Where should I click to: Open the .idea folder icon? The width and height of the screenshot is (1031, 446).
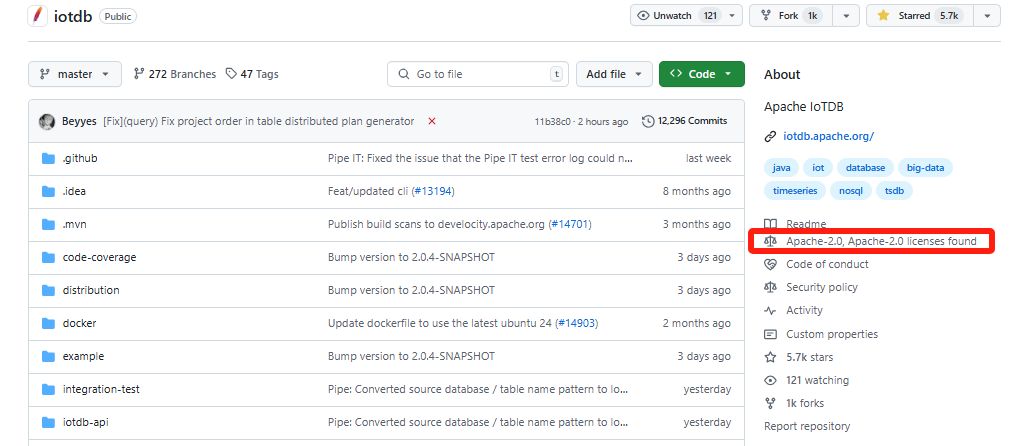48,191
